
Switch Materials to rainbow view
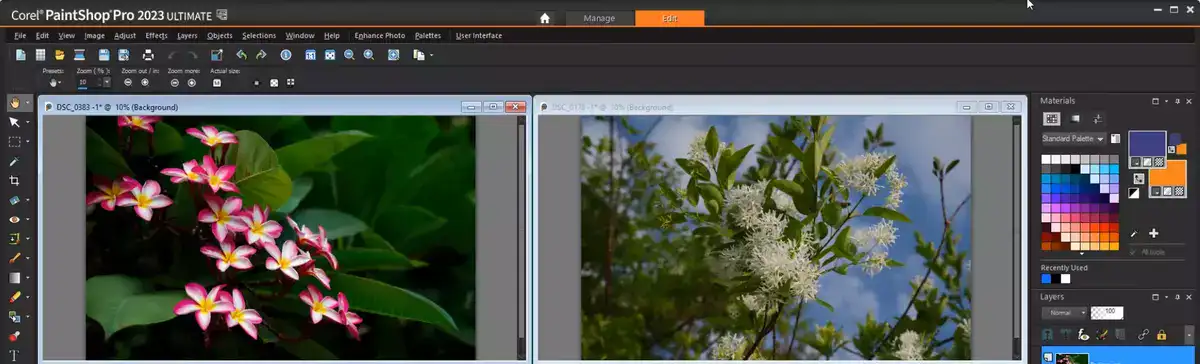coord(1076,118)
